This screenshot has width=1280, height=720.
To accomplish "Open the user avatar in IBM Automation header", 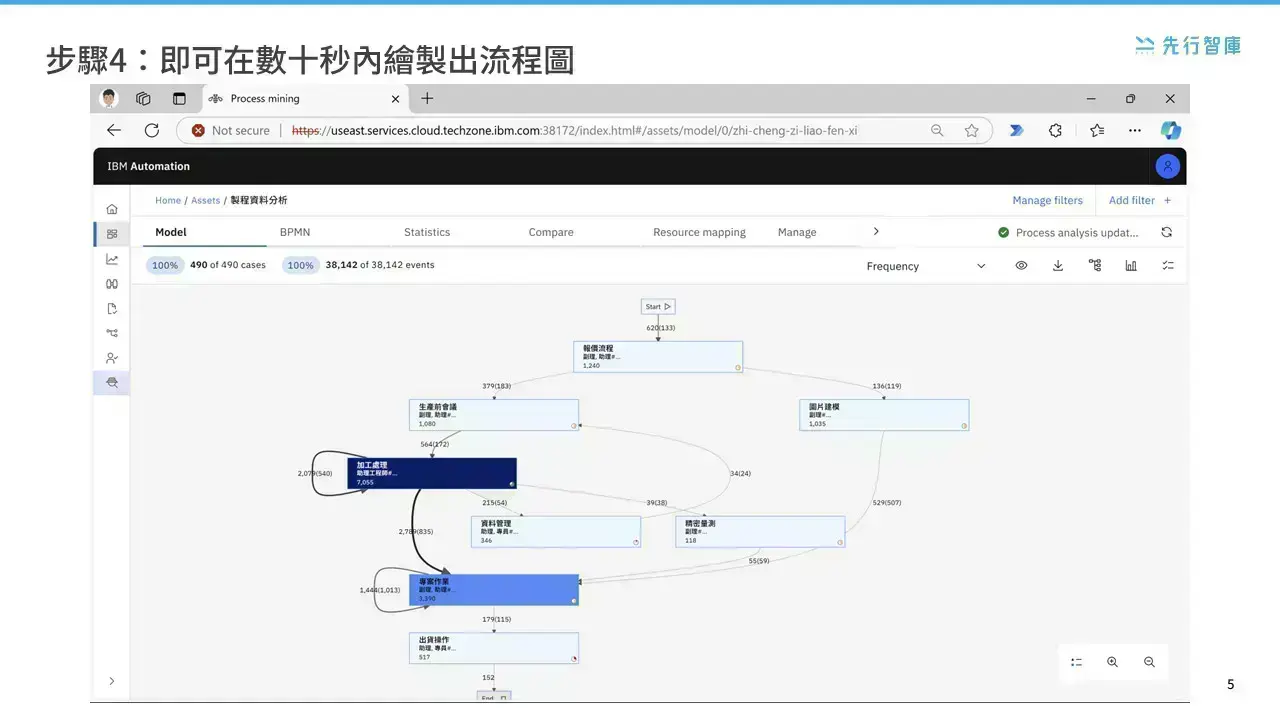I will 1167,167.
